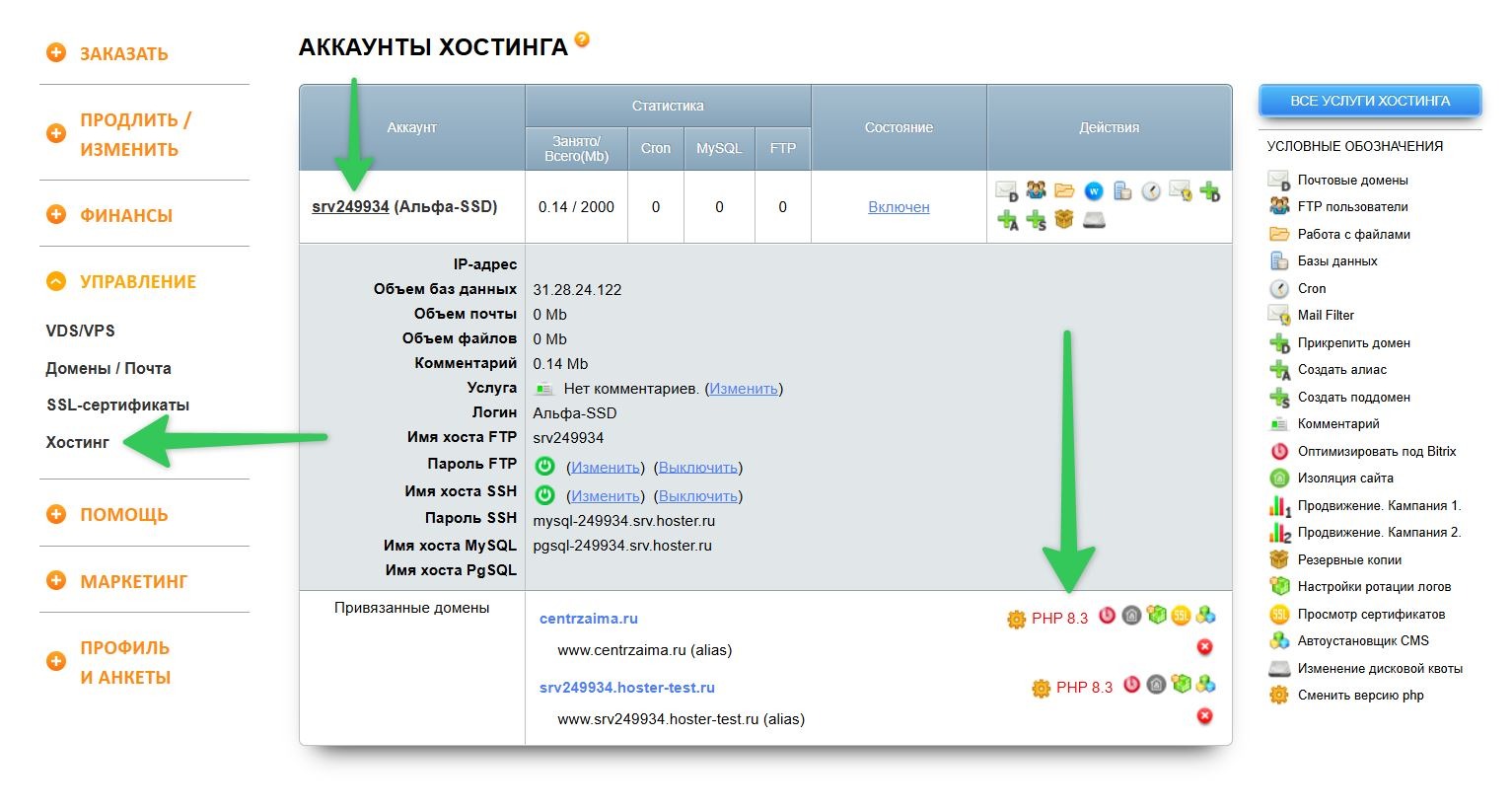Screen dimensions: 1512x812
Task: Click attach domain plus-D icon
Action: pyautogui.click(x=1210, y=191)
